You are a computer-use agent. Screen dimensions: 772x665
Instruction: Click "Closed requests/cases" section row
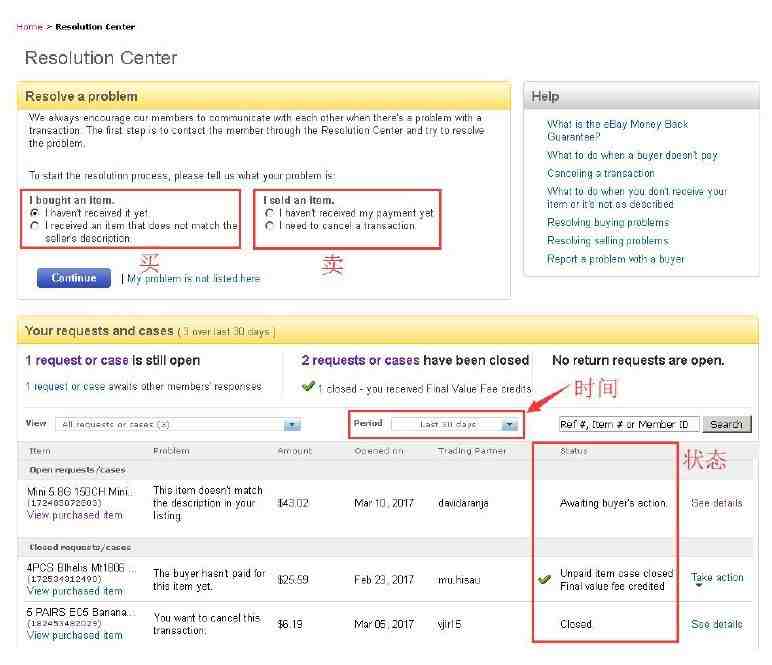click(385, 547)
